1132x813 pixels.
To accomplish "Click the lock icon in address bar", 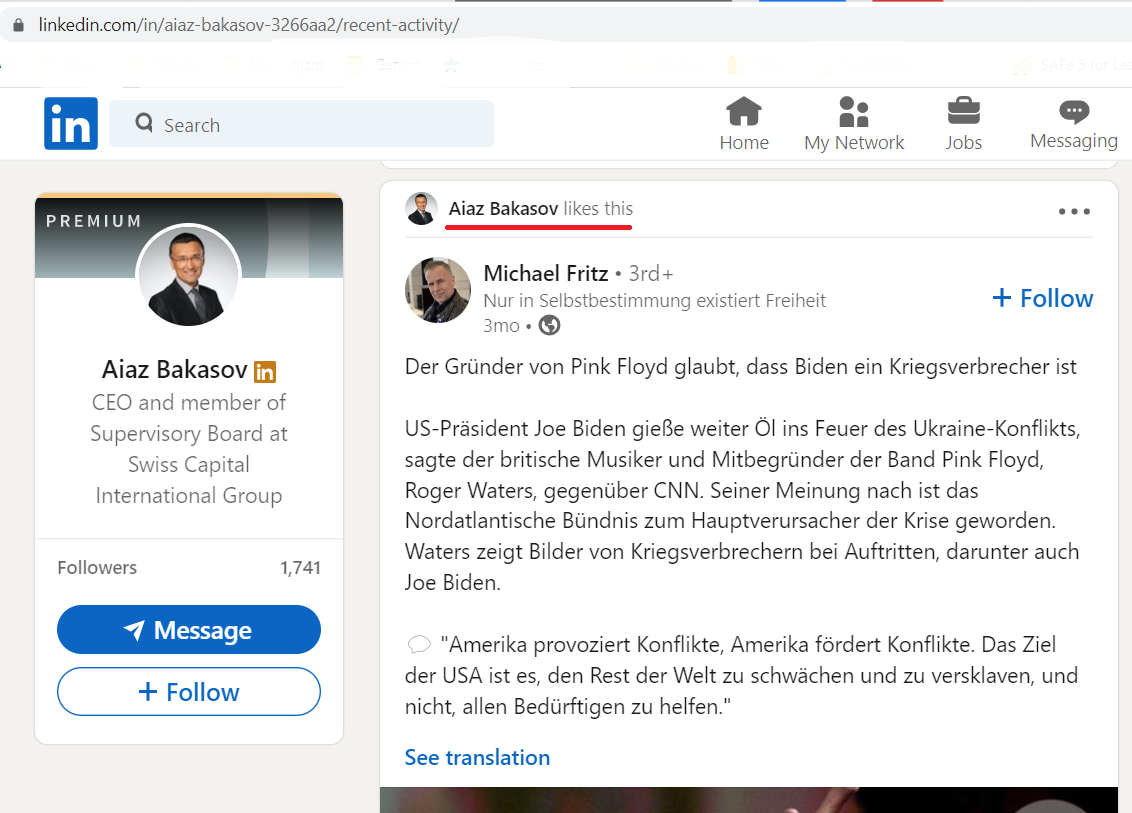I will pos(19,25).
